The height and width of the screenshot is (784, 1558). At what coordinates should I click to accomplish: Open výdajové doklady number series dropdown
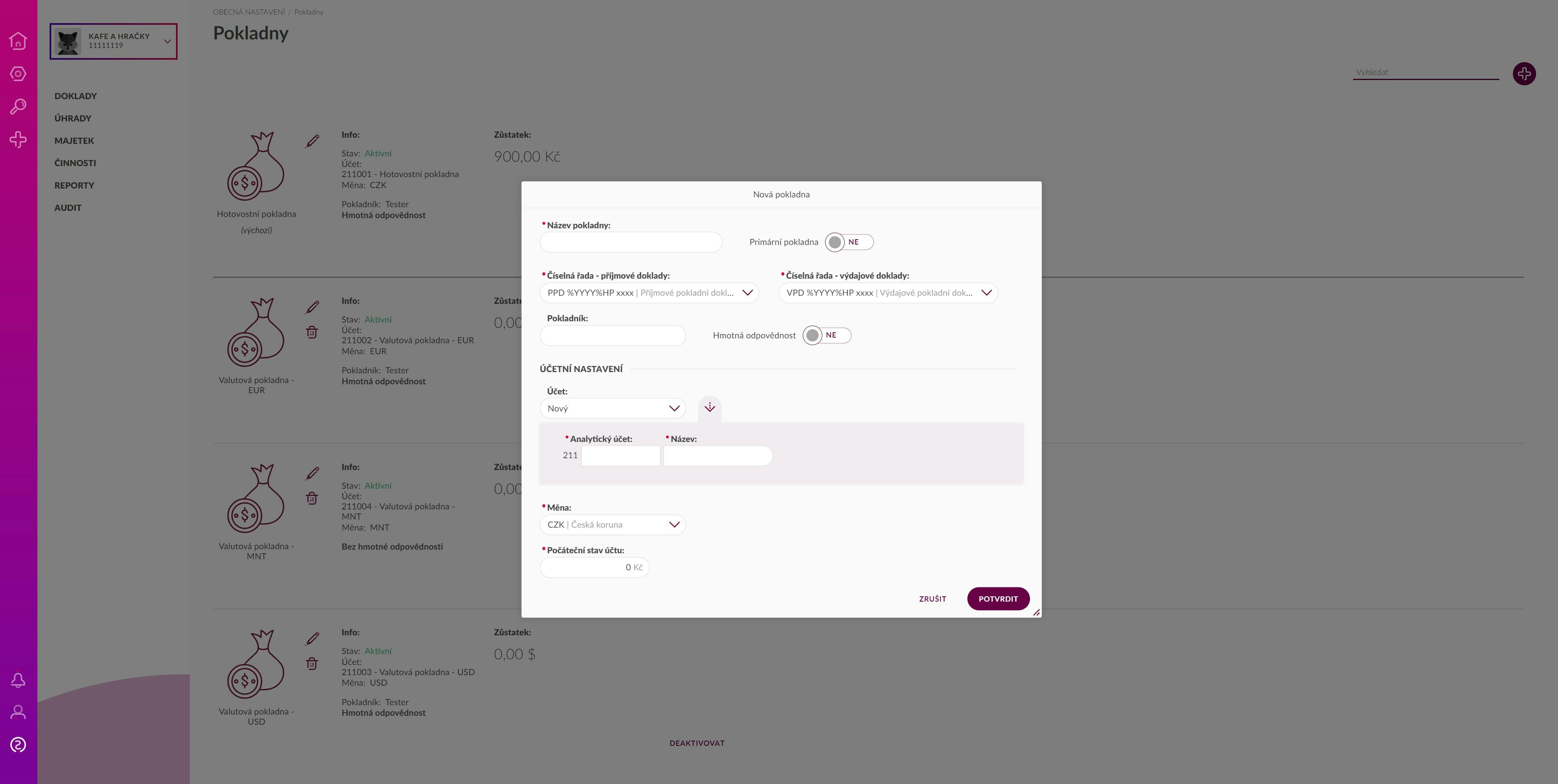tap(888, 293)
